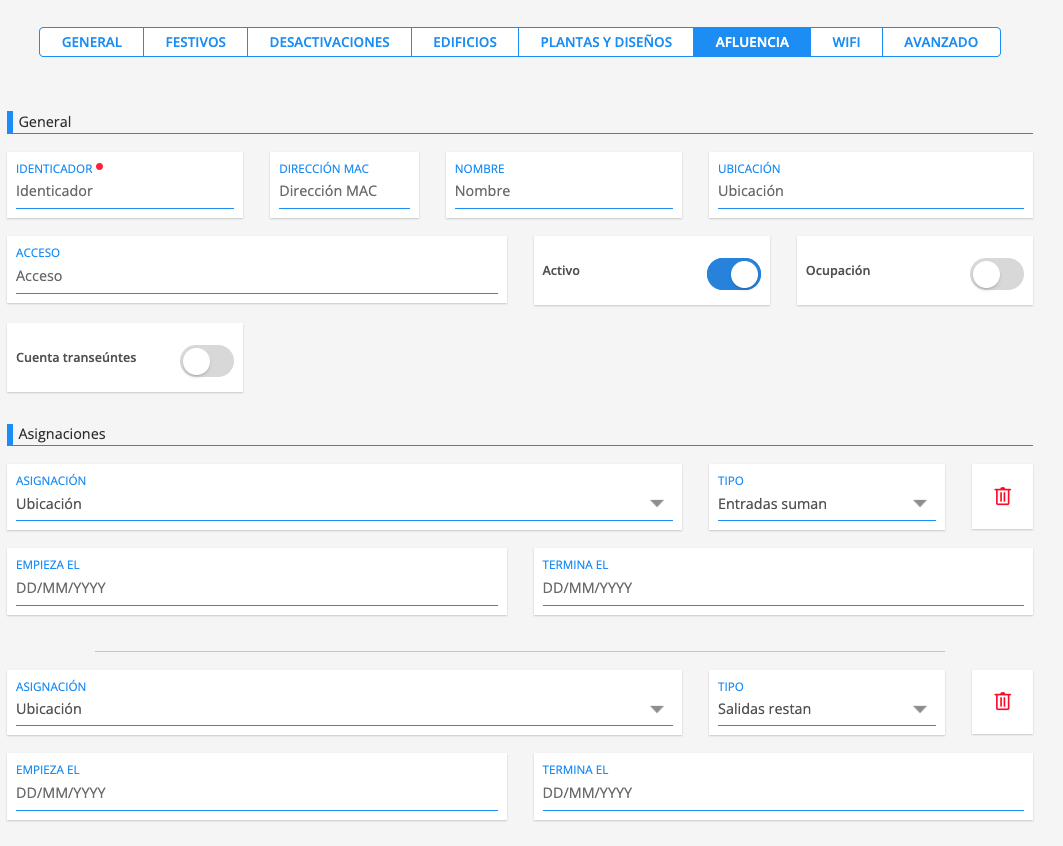
Task: Open Asignación dropdown in the Entradas suman row
Action: tap(344, 504)
